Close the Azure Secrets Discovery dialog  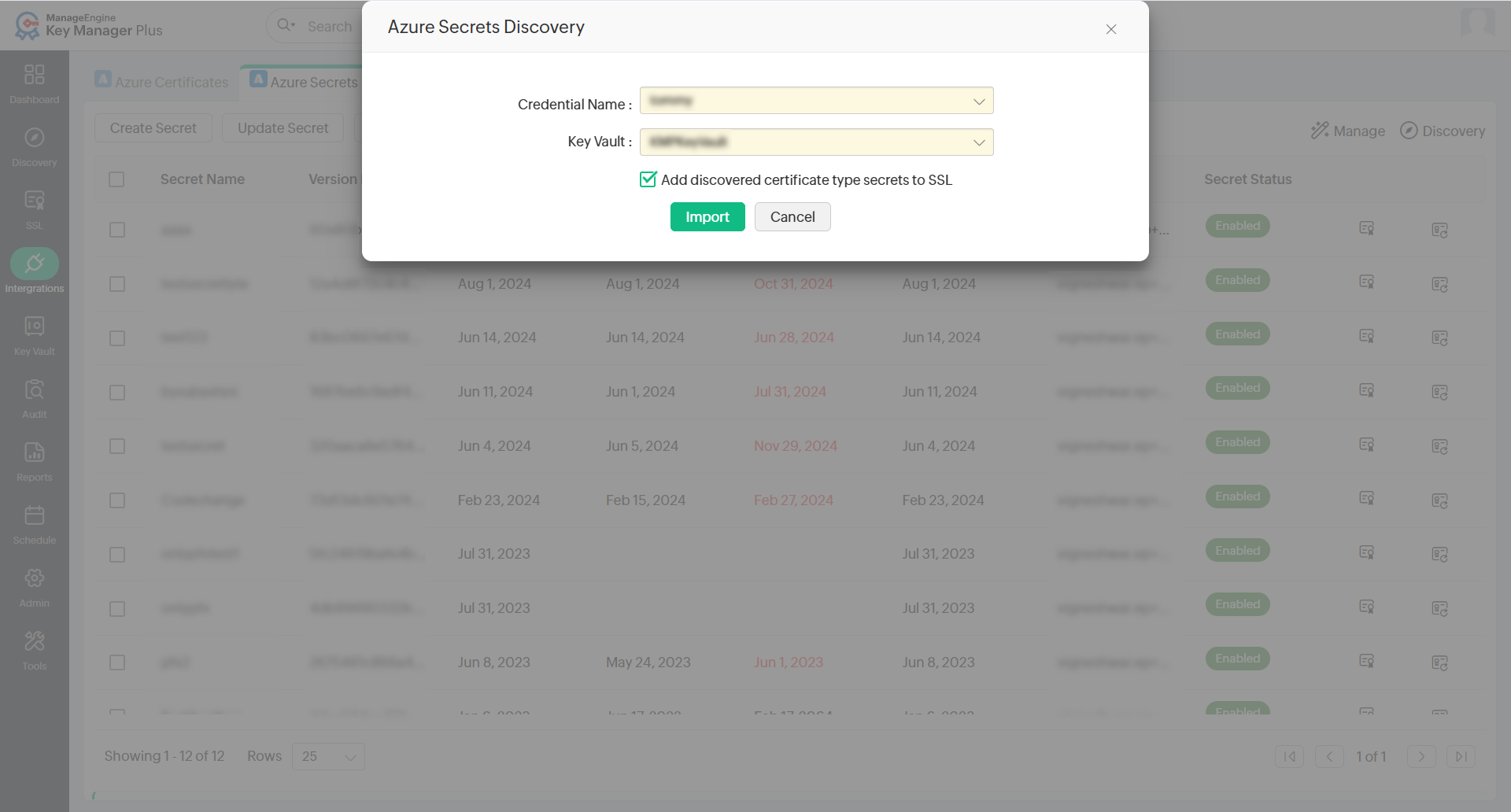pos(1111,29)
